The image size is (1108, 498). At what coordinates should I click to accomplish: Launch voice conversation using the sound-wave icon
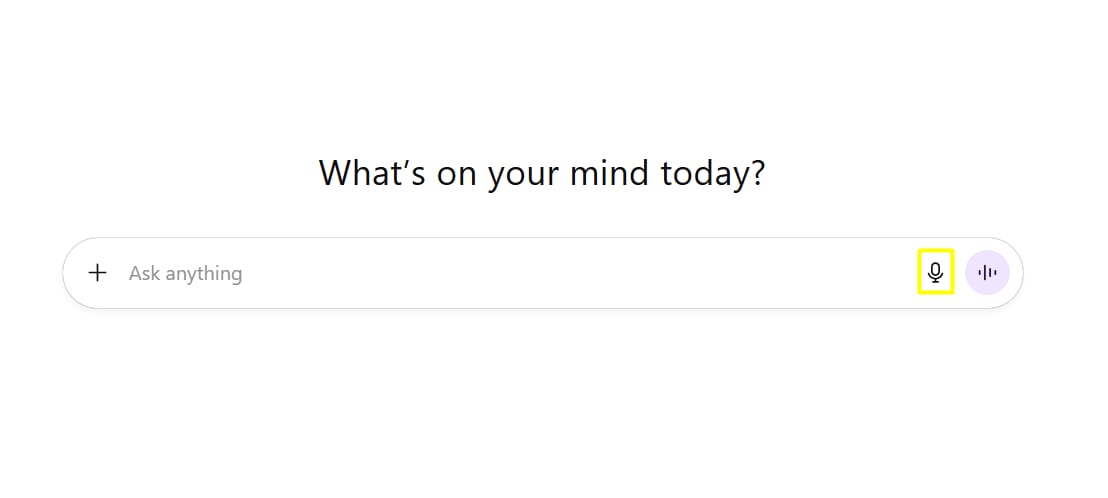pos(987,272)
